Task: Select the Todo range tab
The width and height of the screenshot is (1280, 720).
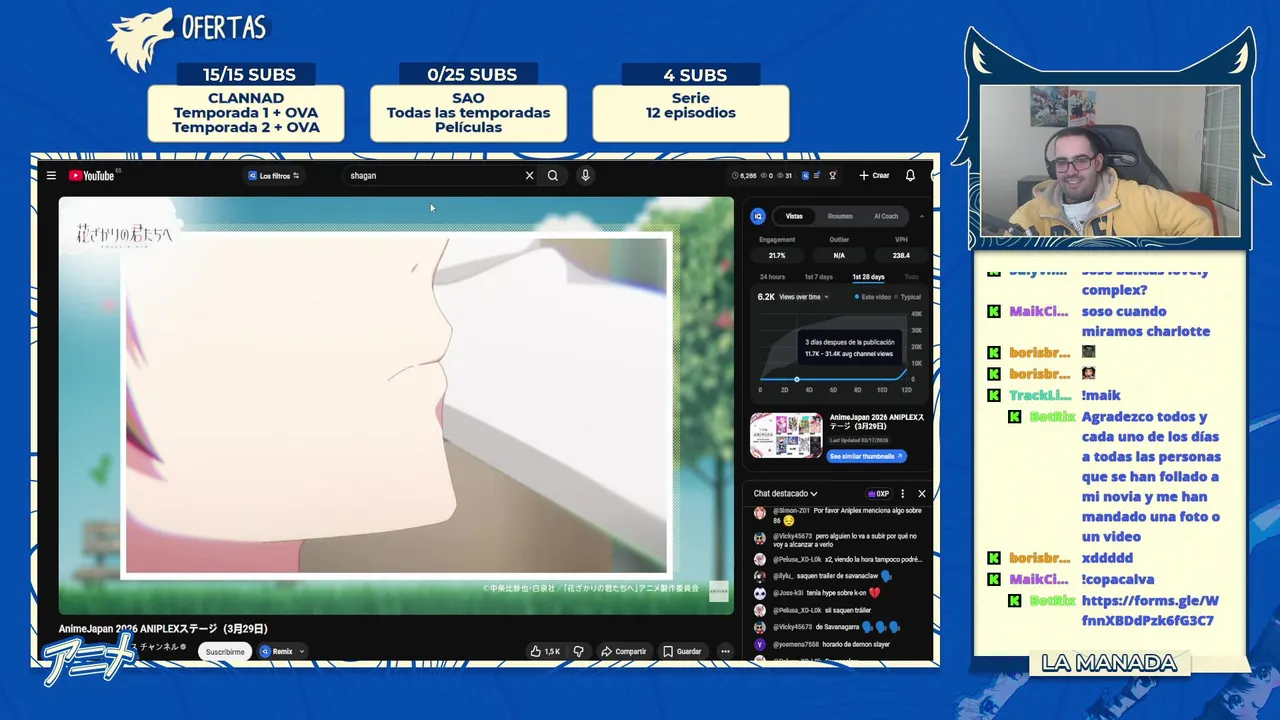Action: click(911, 277)
